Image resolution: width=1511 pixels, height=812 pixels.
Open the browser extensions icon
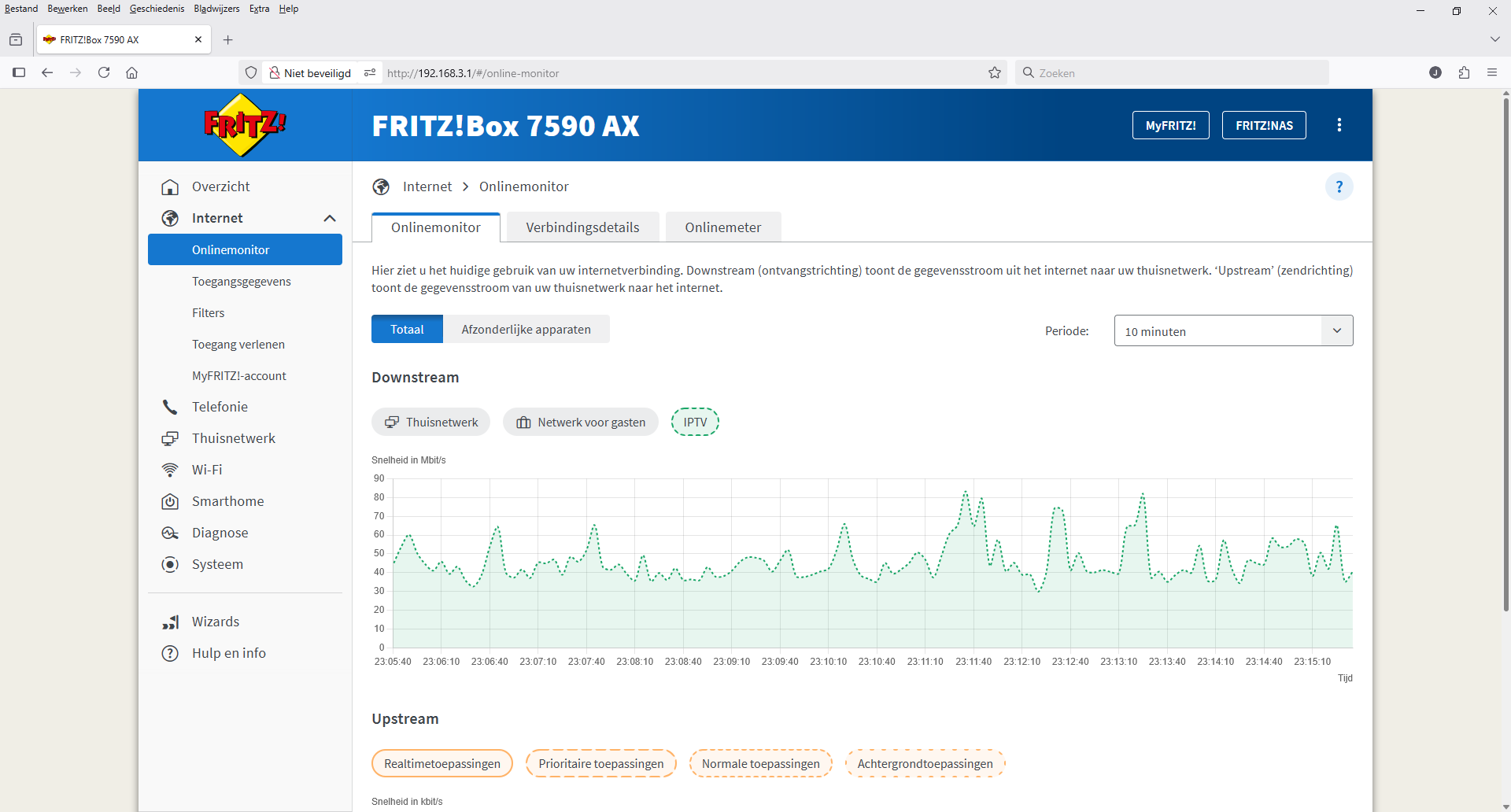(1464, 72)
